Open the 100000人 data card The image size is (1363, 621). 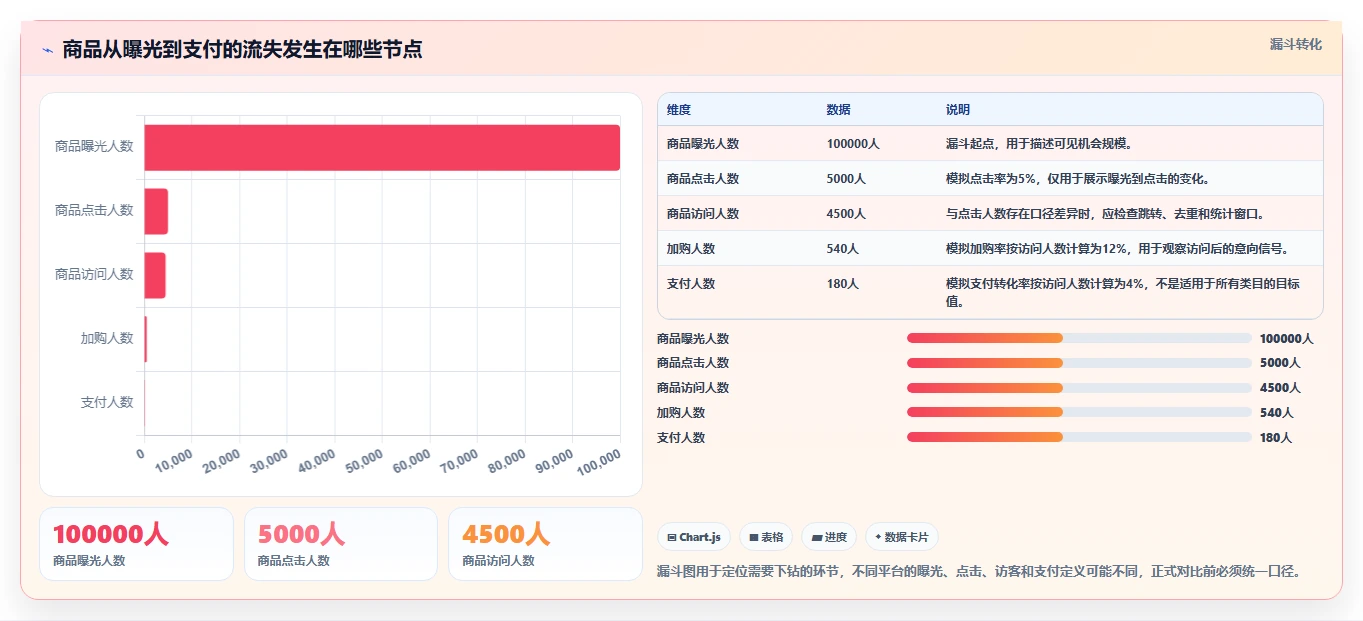click(136, 544)
